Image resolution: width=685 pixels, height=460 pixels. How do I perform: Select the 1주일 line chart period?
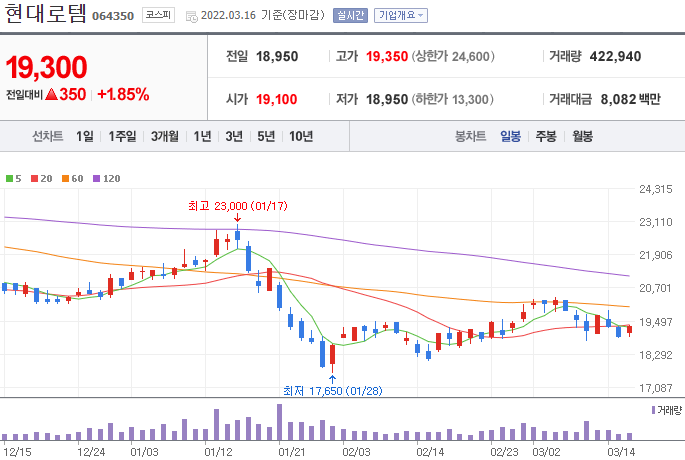coord(122,136)
